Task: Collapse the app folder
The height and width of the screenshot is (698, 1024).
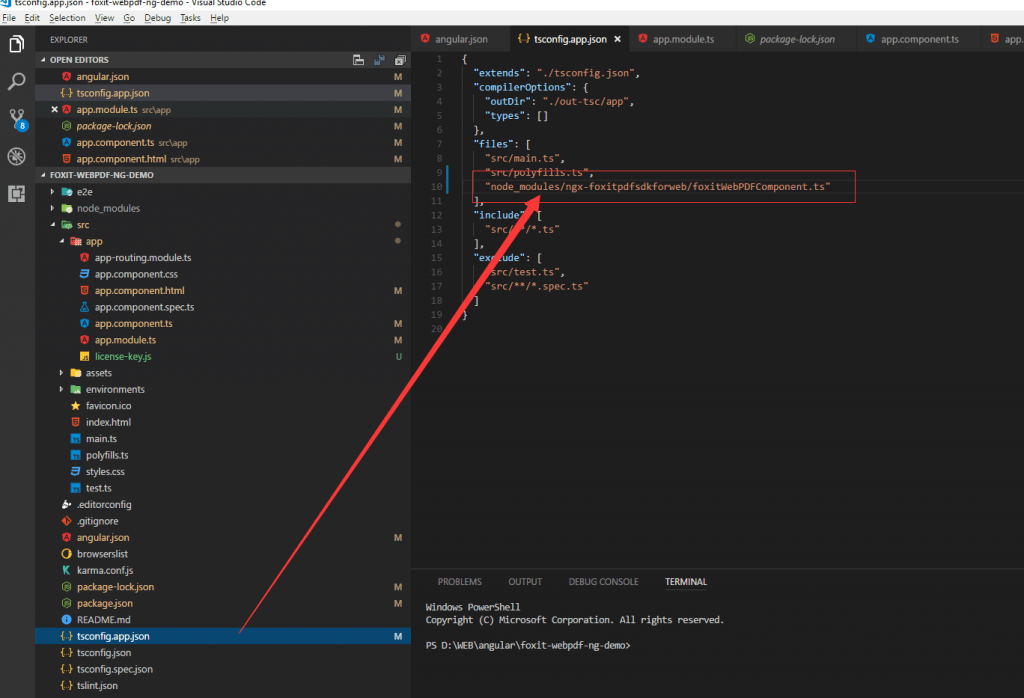Action: click(62, 241)
